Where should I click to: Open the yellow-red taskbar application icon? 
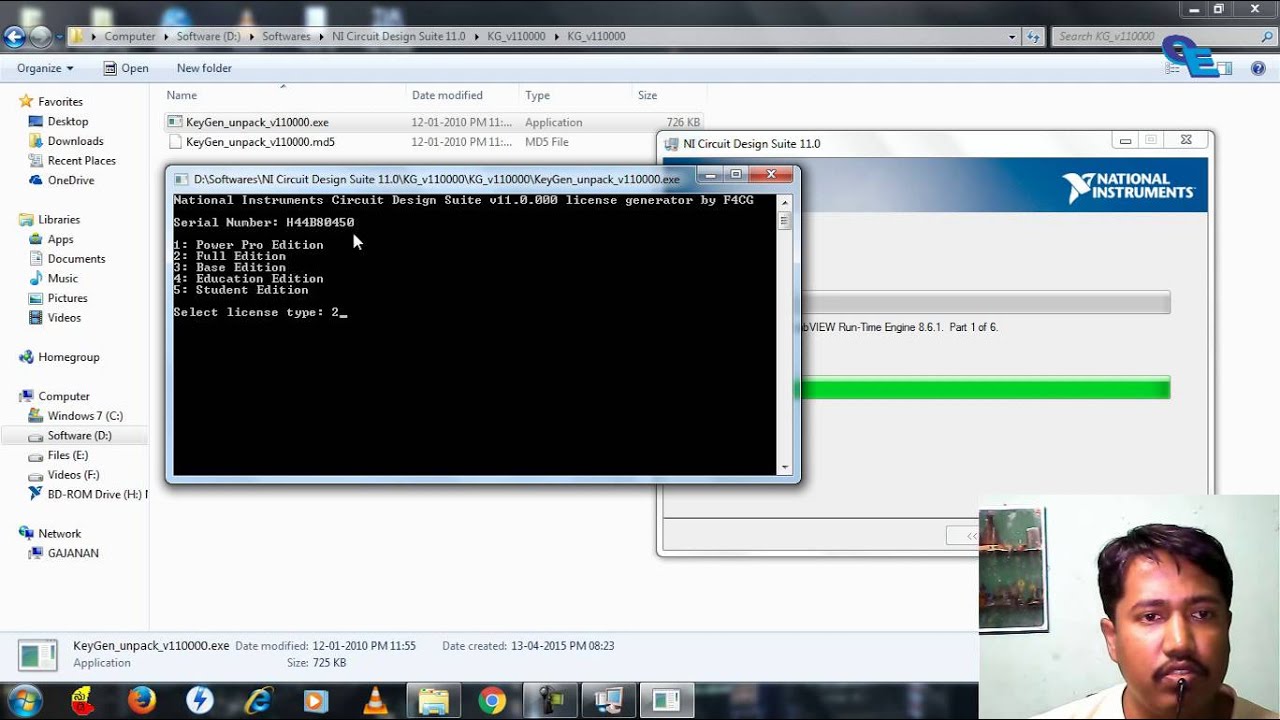(83, 701)
